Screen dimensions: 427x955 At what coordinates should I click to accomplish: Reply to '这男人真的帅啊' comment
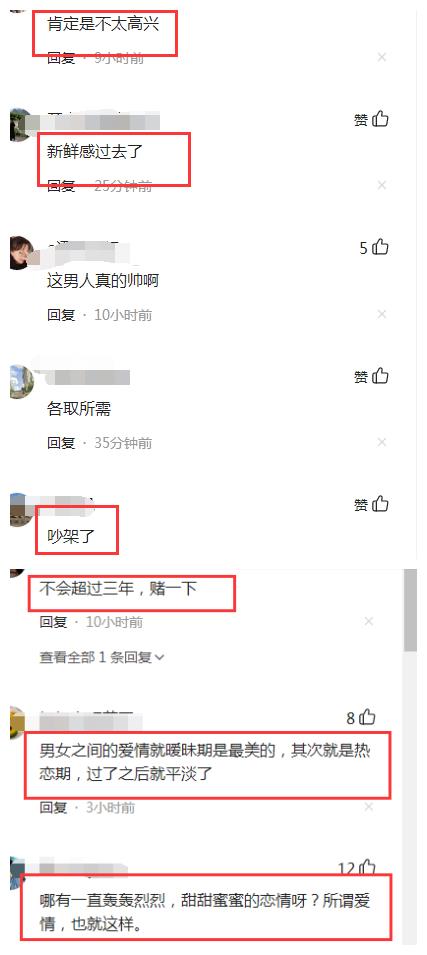(61, 315)
